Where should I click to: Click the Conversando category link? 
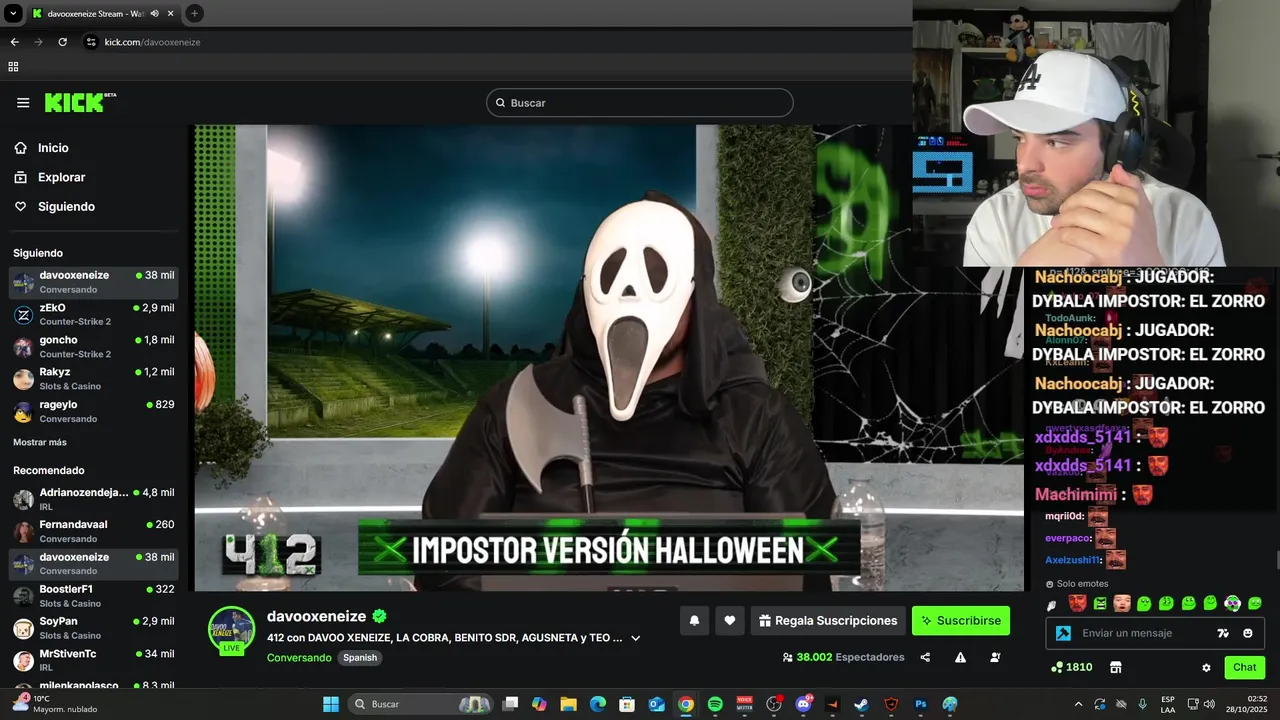tap(299, 658)
